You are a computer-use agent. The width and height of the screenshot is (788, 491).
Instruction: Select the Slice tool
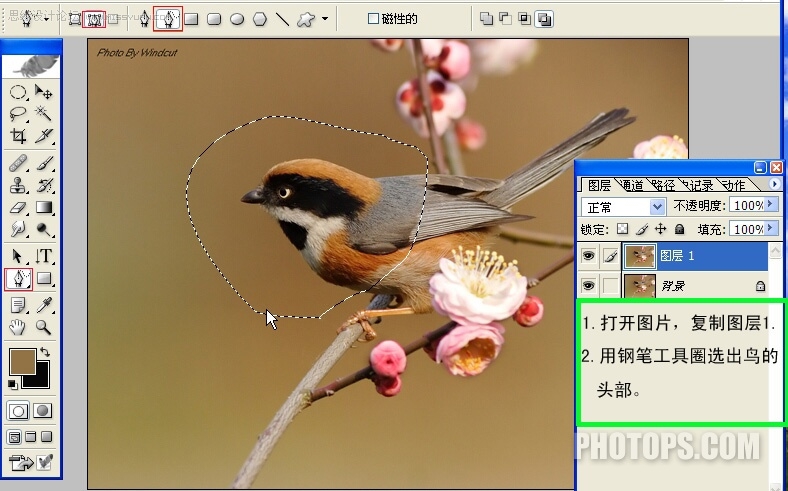(x=44, y=136)
